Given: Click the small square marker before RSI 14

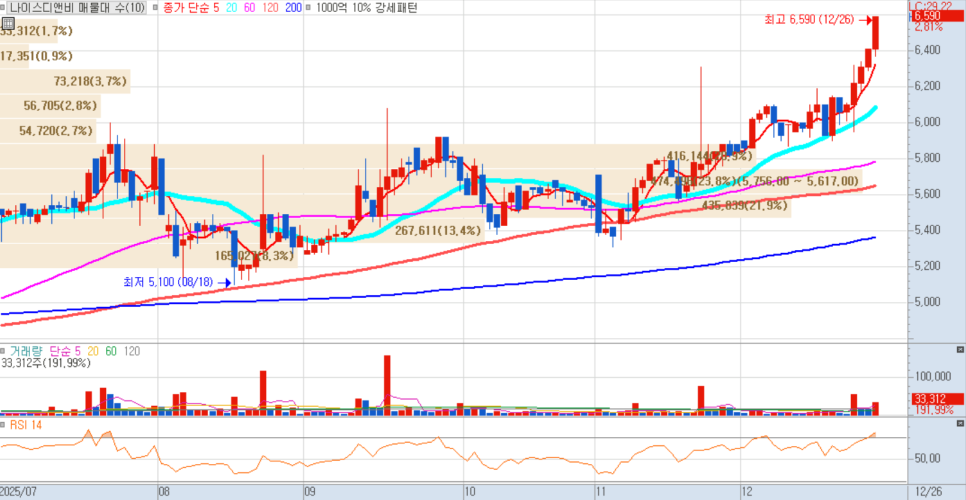Looking at the screenshot, I should tap(3, 425).
